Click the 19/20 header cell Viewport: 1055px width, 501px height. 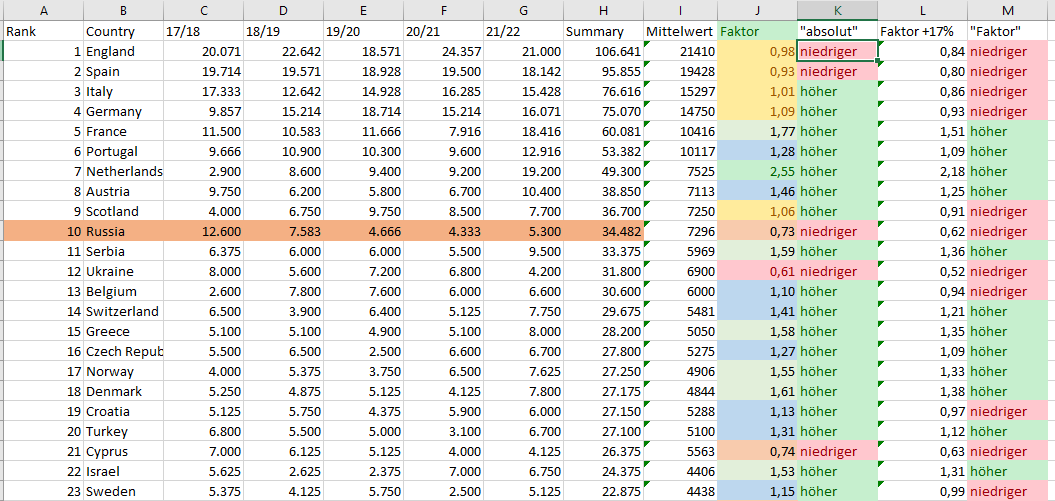[364, 32]
